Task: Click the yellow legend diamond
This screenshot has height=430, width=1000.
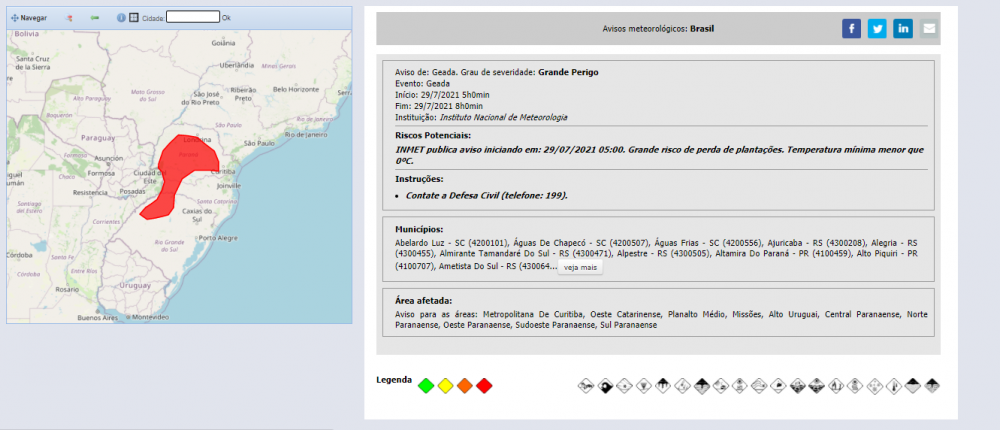Action: (x=446, y=386)
